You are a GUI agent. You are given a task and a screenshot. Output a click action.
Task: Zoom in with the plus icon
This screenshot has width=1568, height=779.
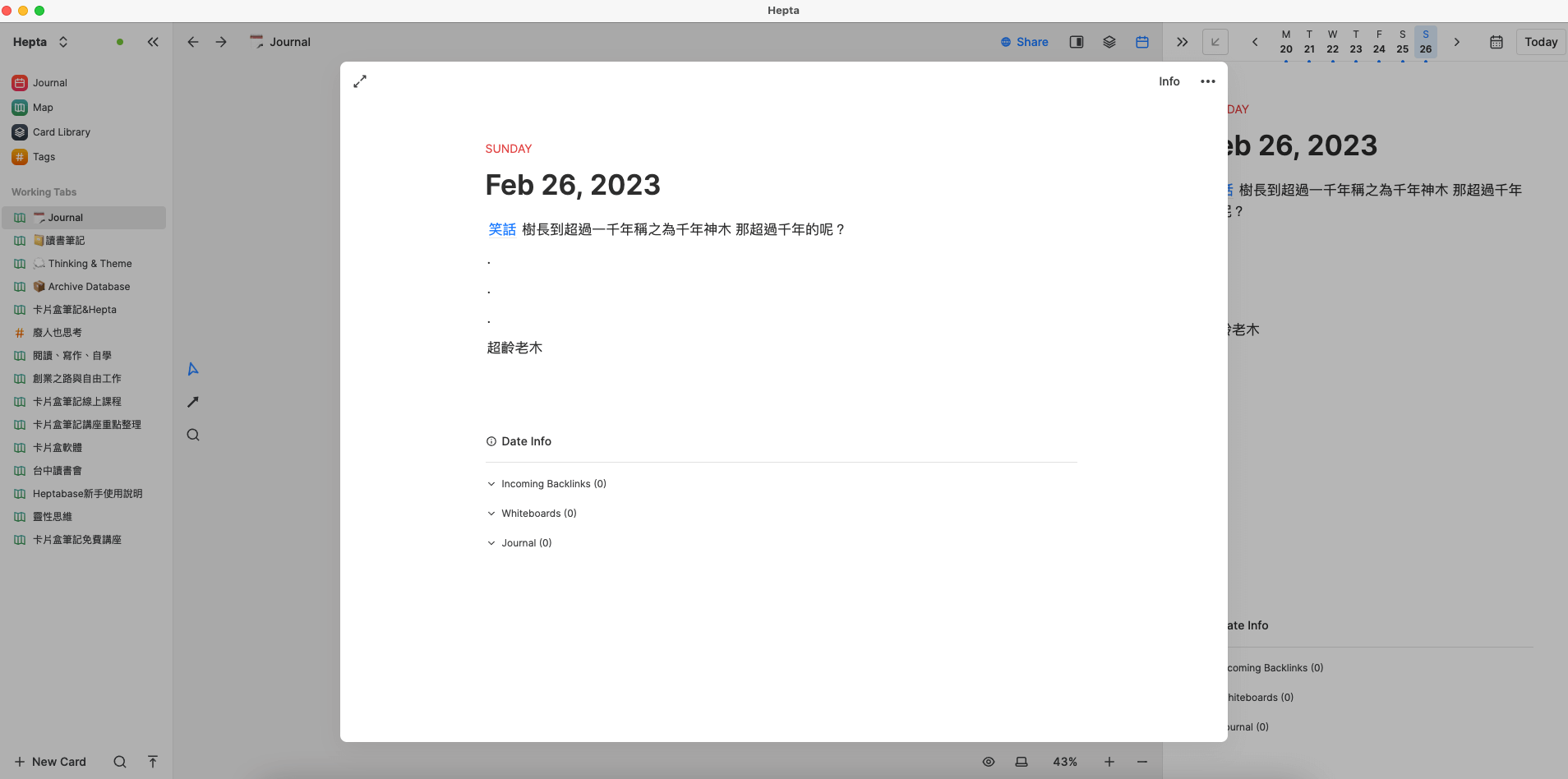coord(1109,762)
